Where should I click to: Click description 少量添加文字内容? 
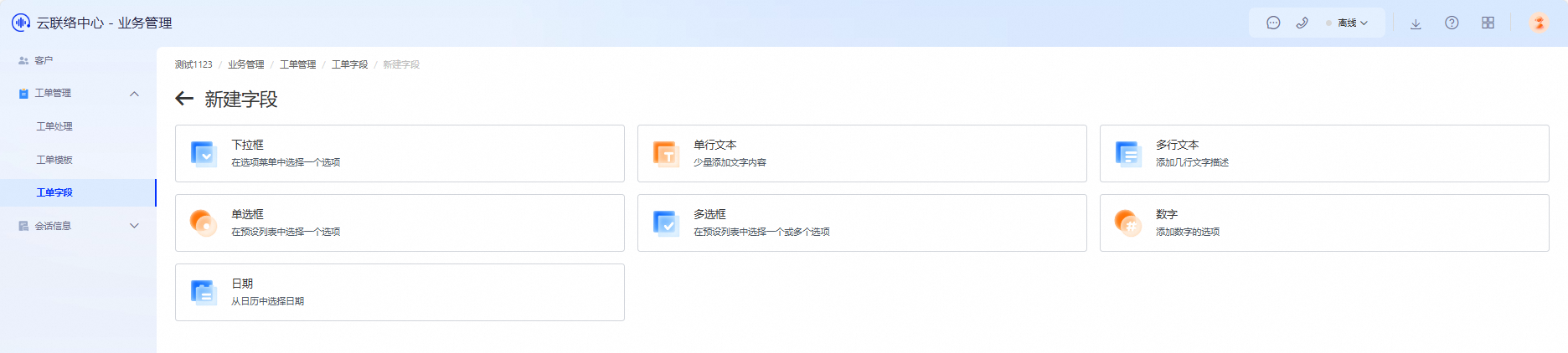tap(730, 162)
